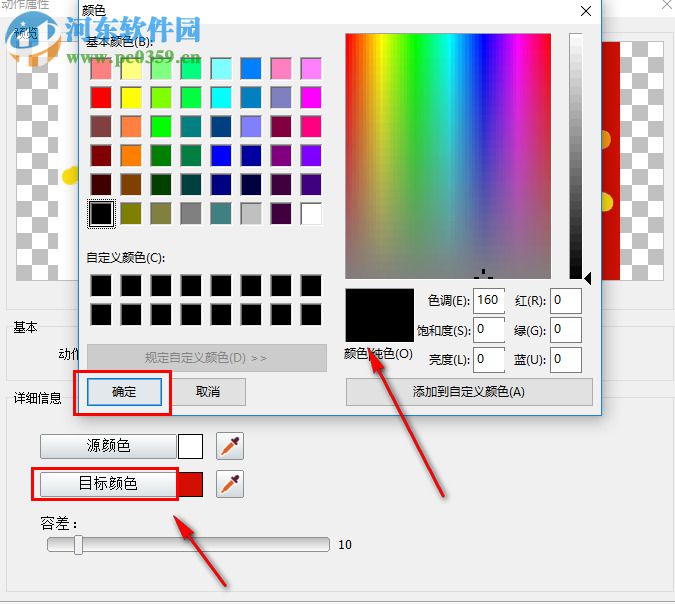675x604 pixels.
Task: Select the pure yellow basic swatch
Action: coord(131,98)
